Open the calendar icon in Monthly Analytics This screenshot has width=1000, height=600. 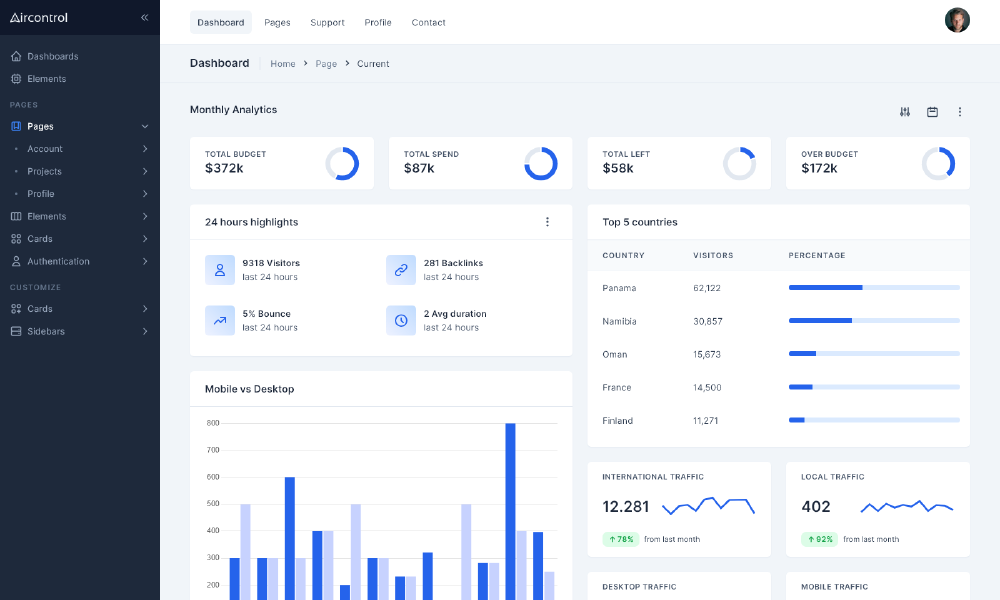pyautogui.click(x=932, y=112)
